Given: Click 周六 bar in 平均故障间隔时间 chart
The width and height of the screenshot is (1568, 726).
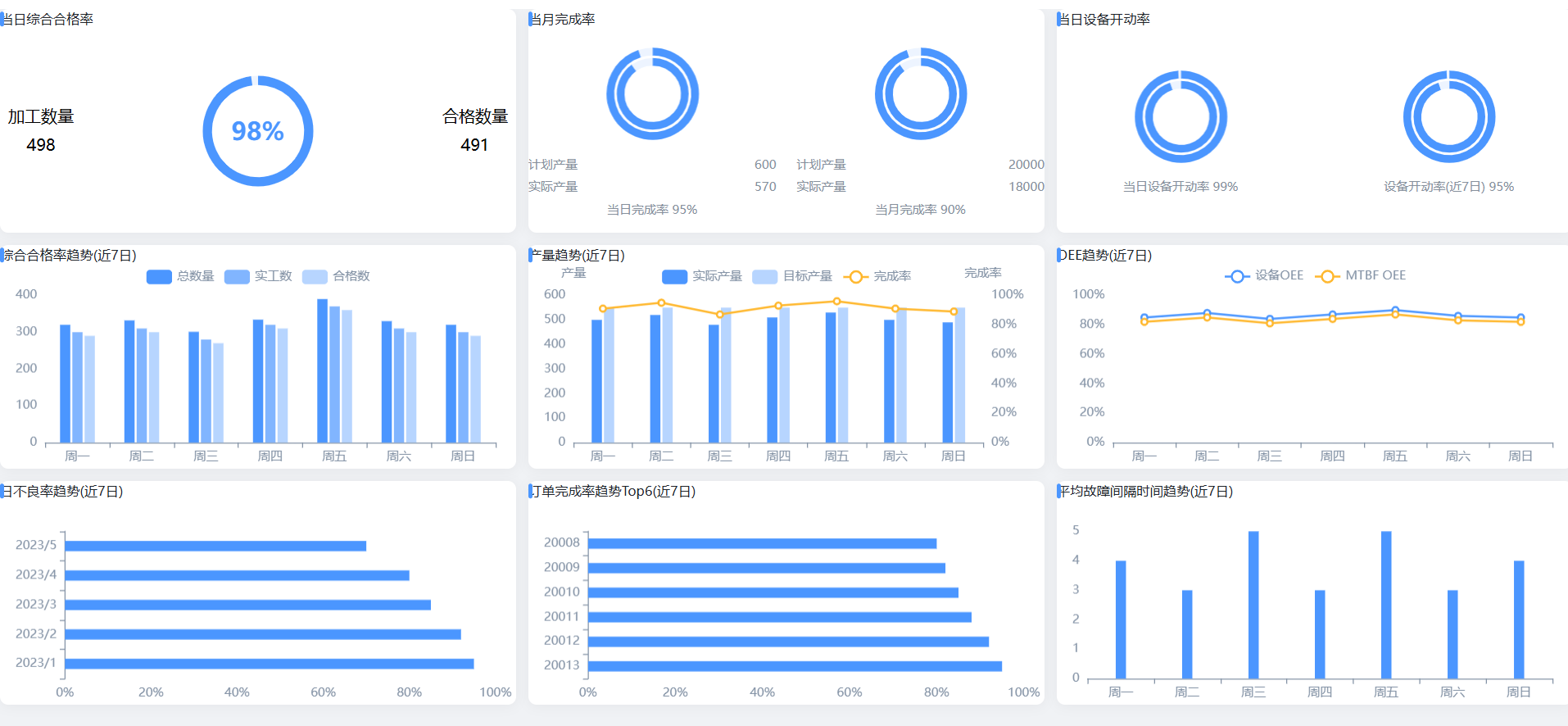Looking at the screenshot, I should pos(1452,634).
